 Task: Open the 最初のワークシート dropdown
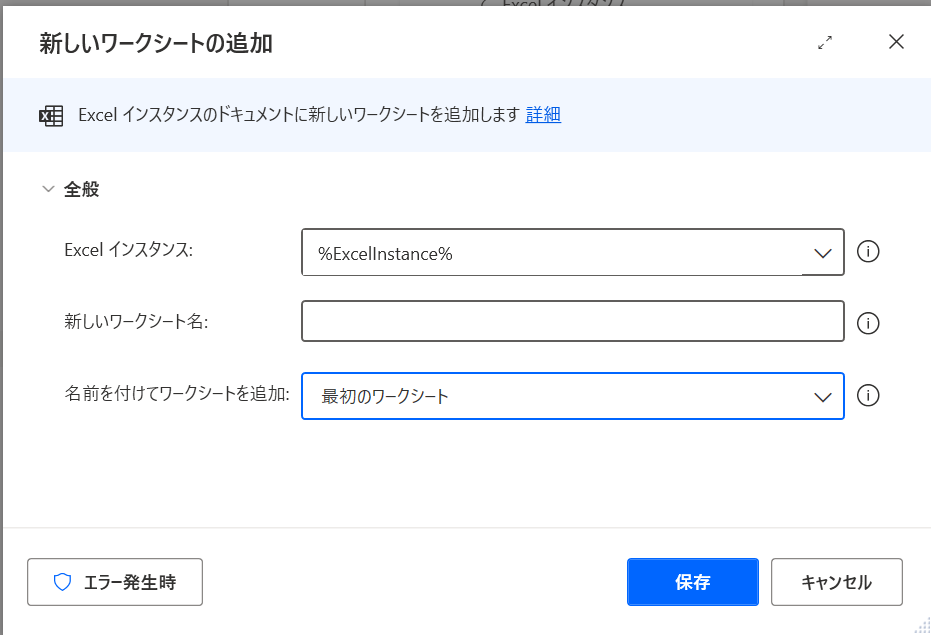point(560,396)
